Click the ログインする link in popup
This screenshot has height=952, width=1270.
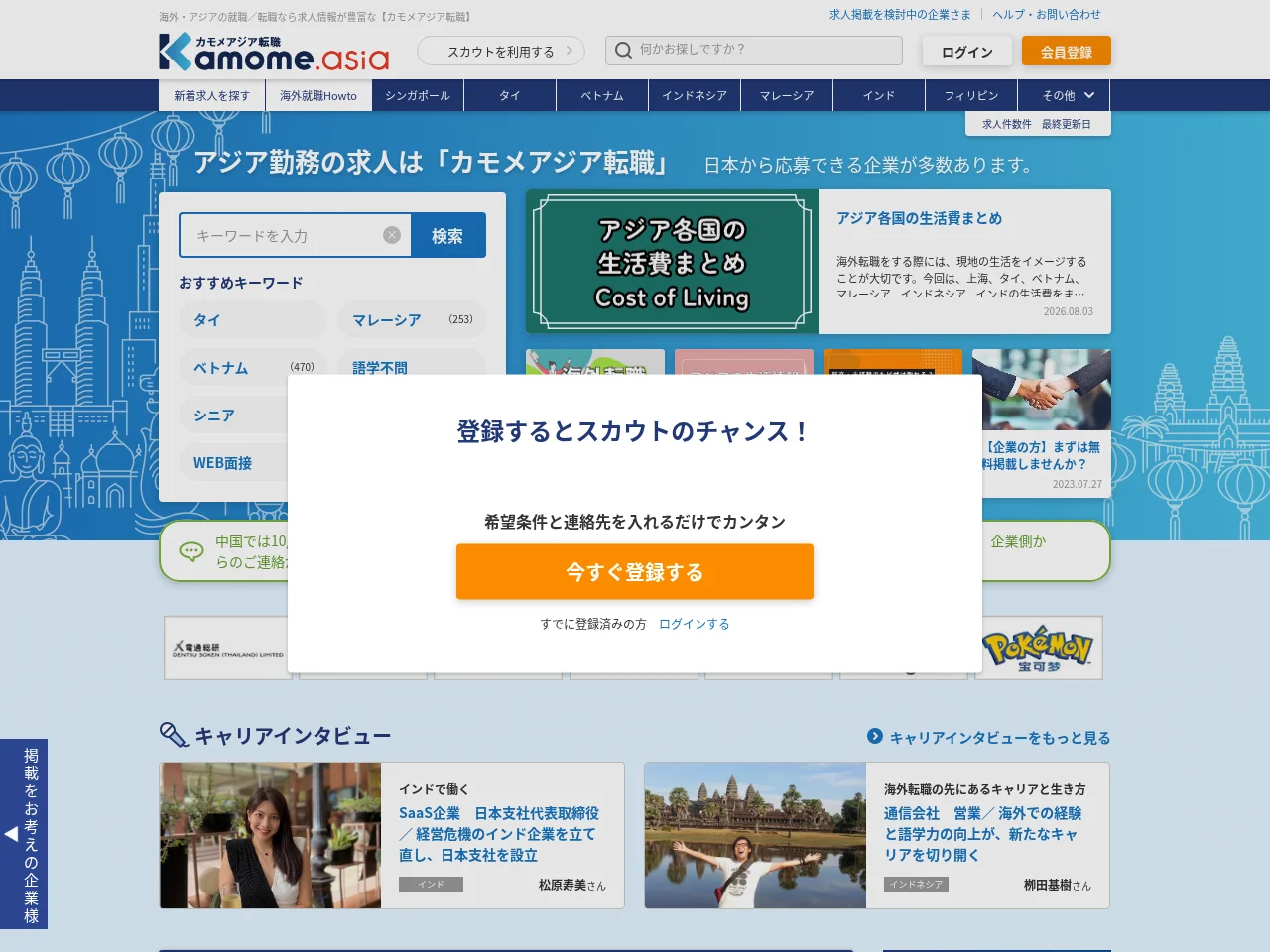tap(695, 624)
